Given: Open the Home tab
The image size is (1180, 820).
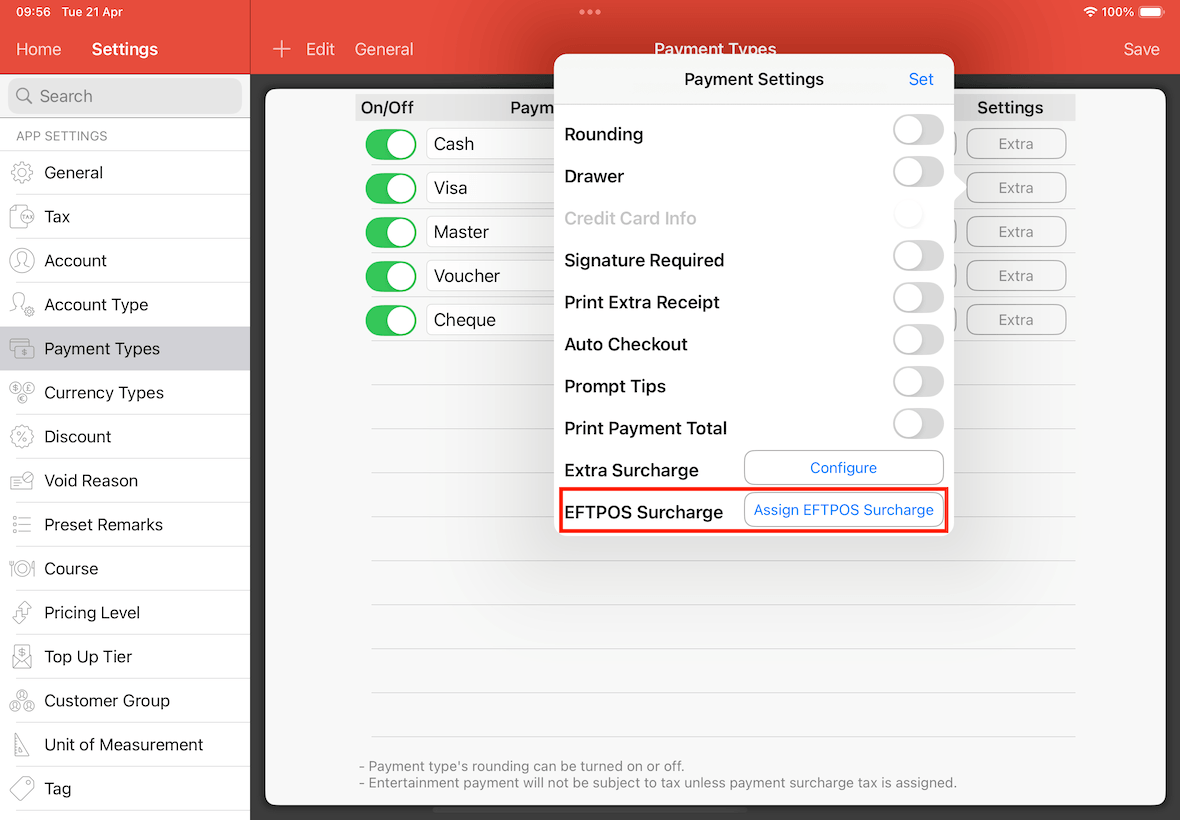Looking at the screenshot, I should [38, 50].
